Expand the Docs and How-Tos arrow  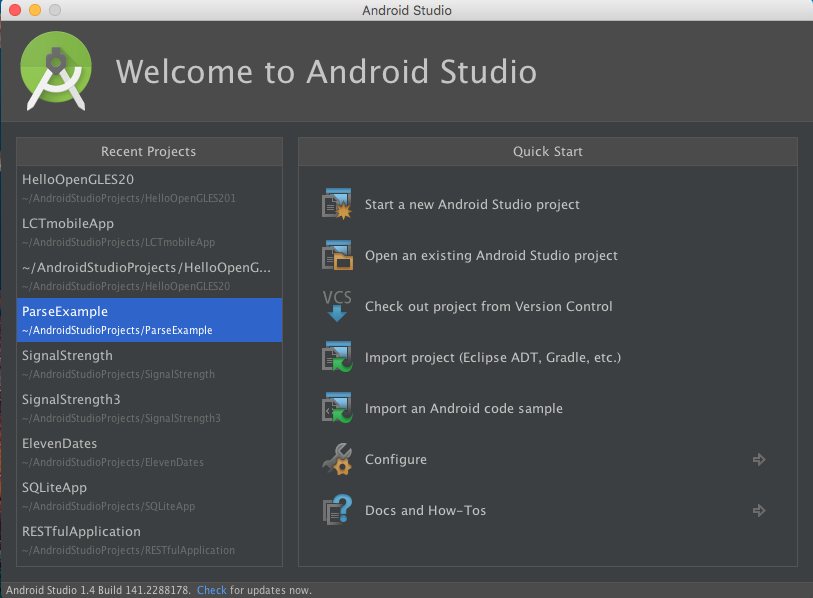[759, 510]
